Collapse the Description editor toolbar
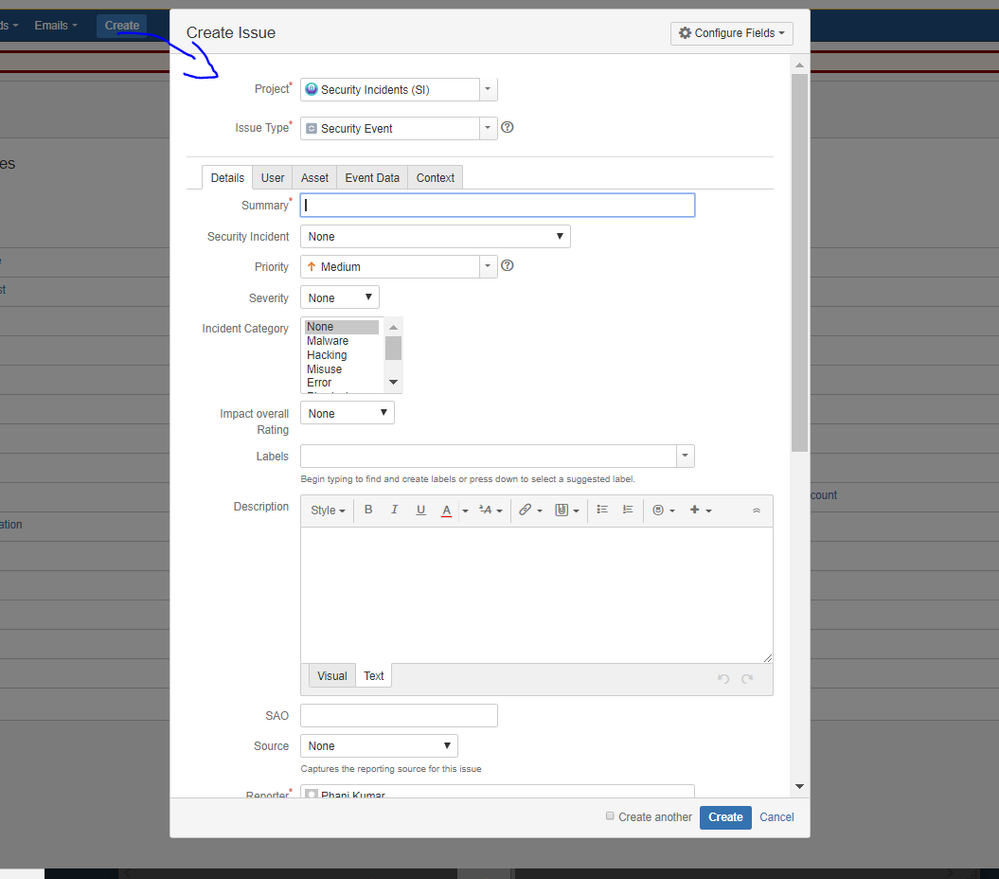Viewport: 999px width, 879px height. (756, 510)
